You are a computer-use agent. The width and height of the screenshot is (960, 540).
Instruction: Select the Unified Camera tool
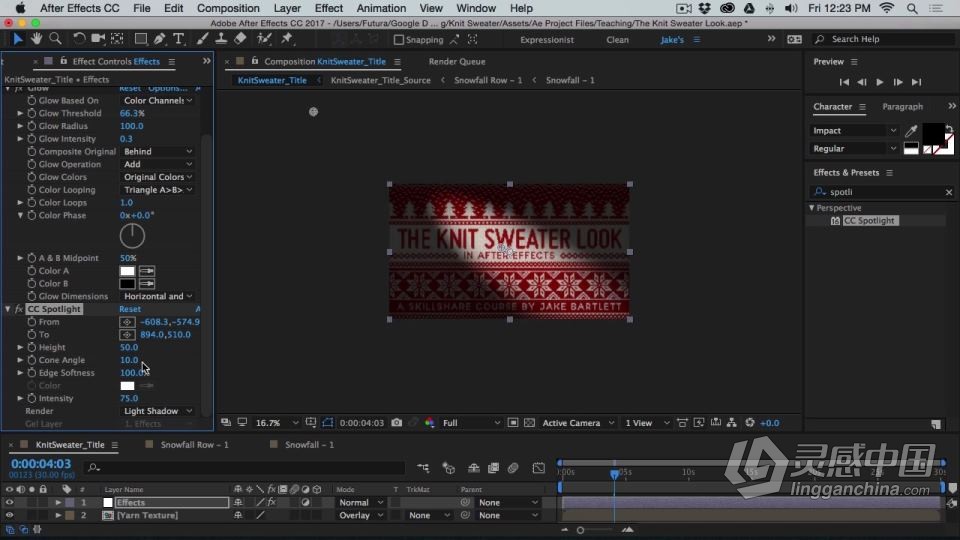(98, 39)
